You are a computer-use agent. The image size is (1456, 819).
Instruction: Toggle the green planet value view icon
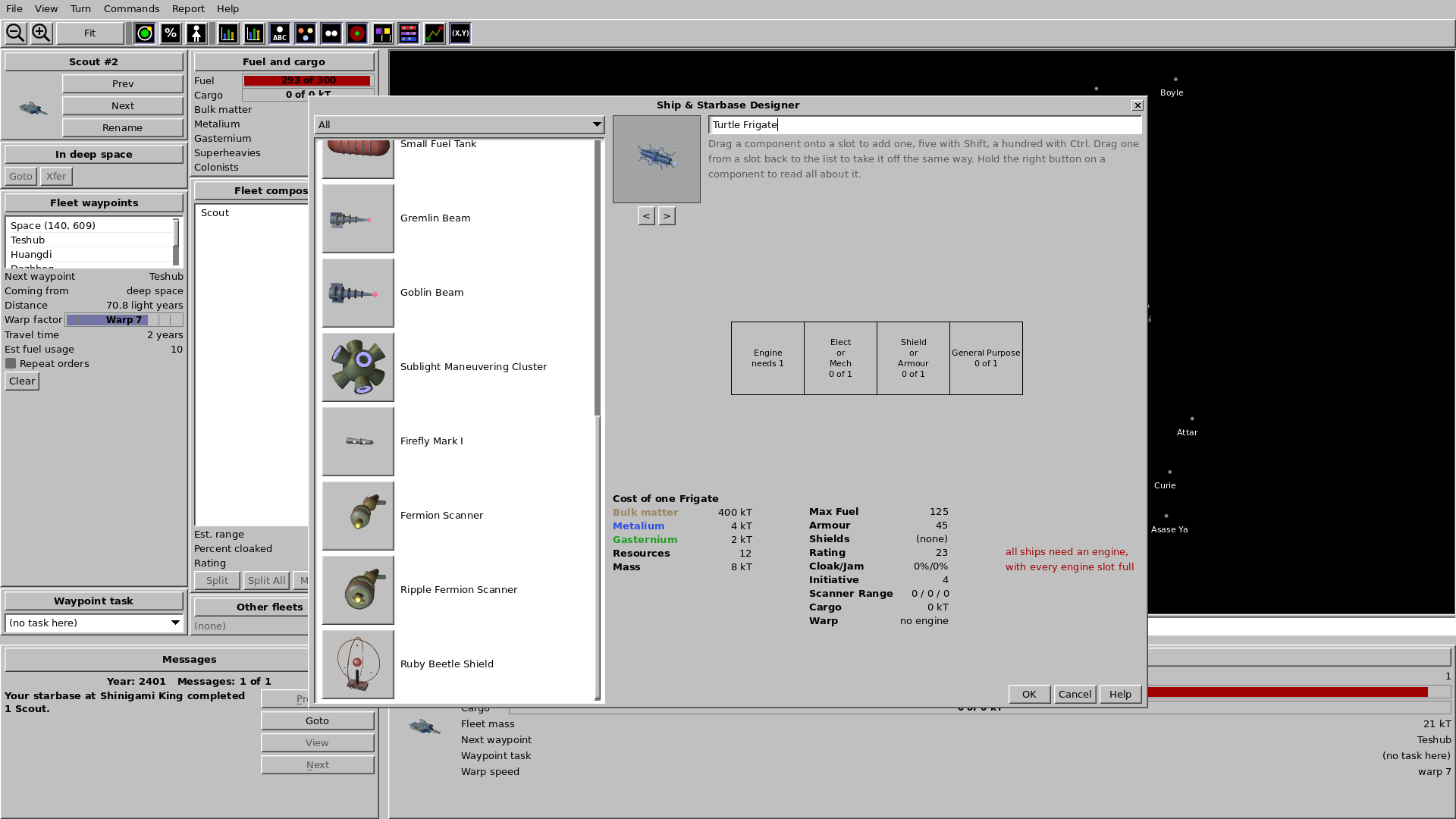click(145, 33)
